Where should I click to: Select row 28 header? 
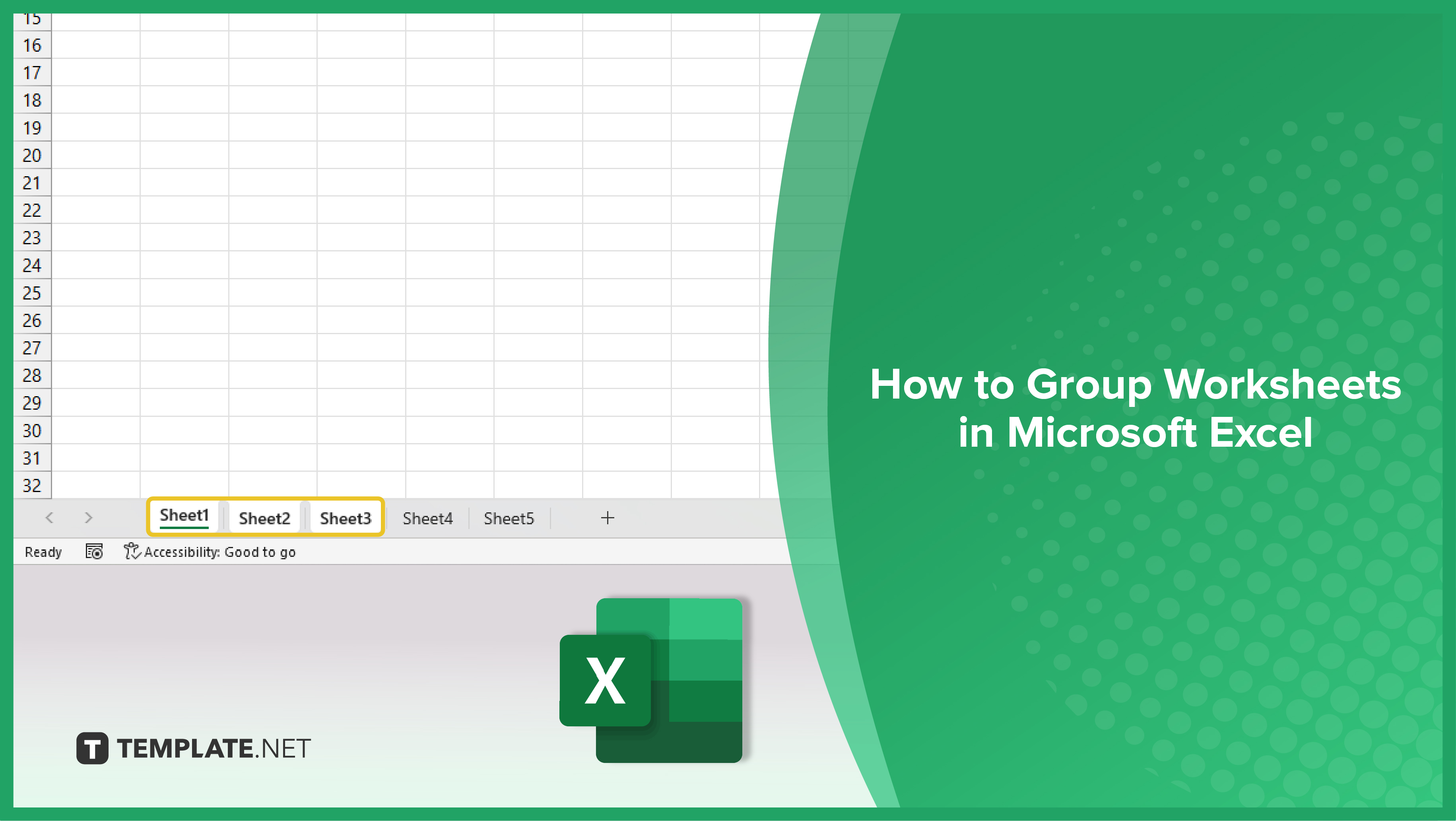click(x=32, y=375)
